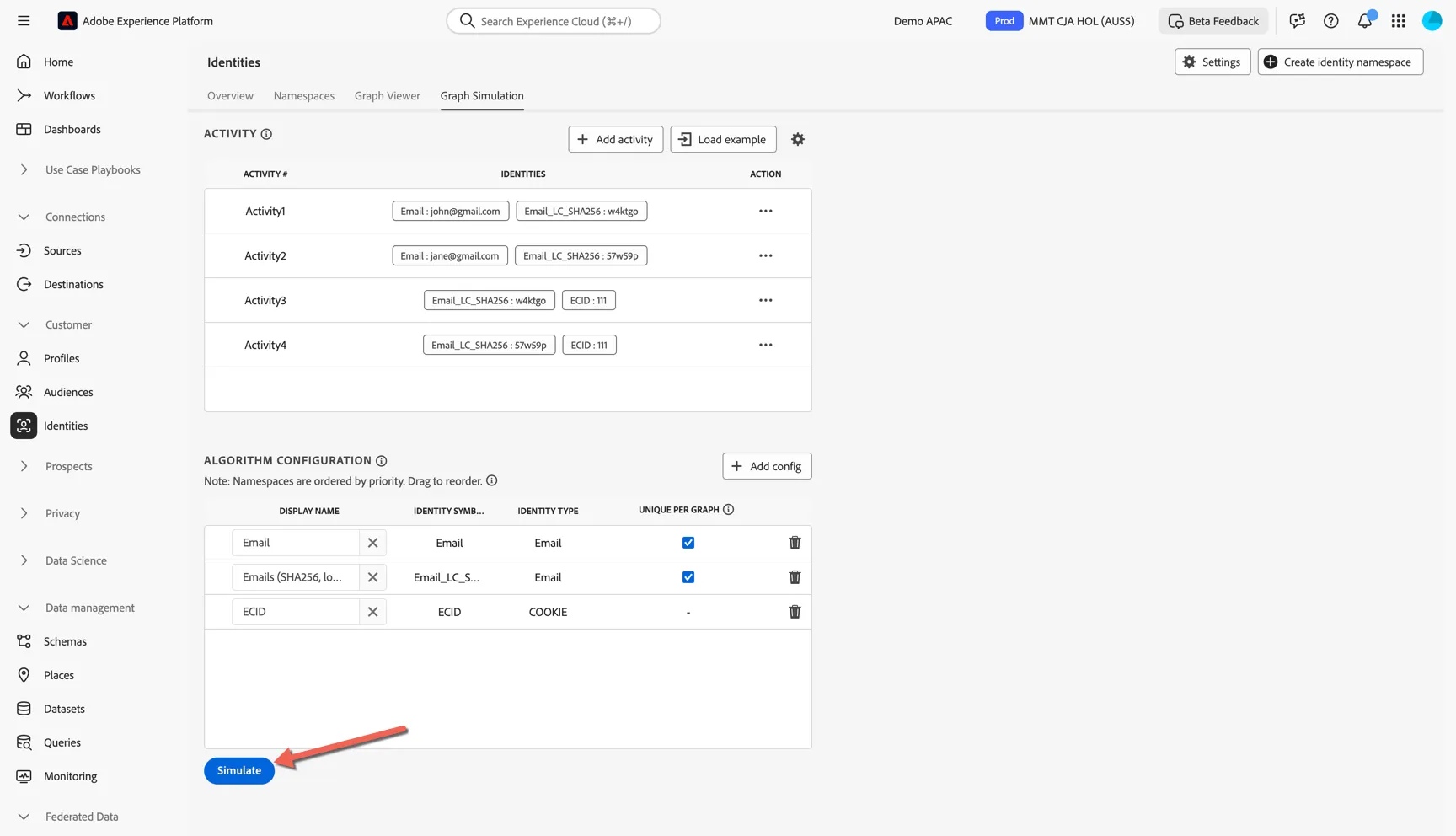Screen dimensions: 1456x836
Task: Open the activity settings gear icon
Action: coord(798,139)
